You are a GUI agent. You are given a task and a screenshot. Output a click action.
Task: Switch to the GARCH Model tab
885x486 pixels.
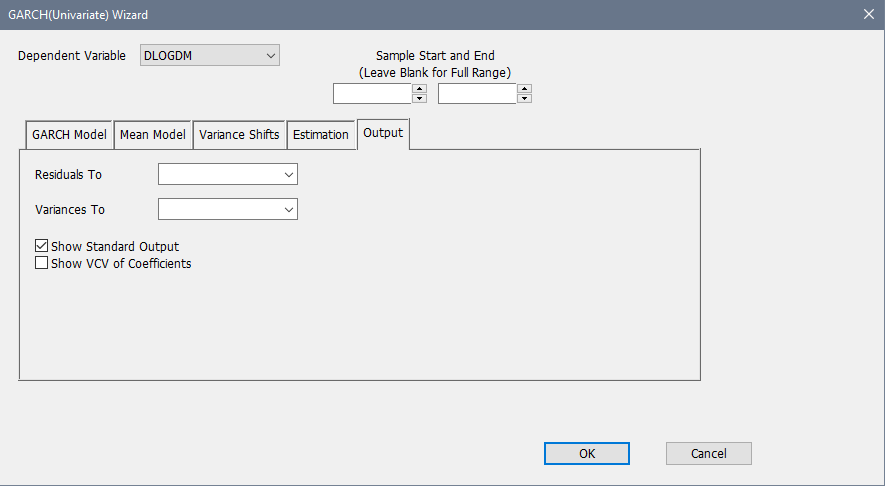click(69, 135)
